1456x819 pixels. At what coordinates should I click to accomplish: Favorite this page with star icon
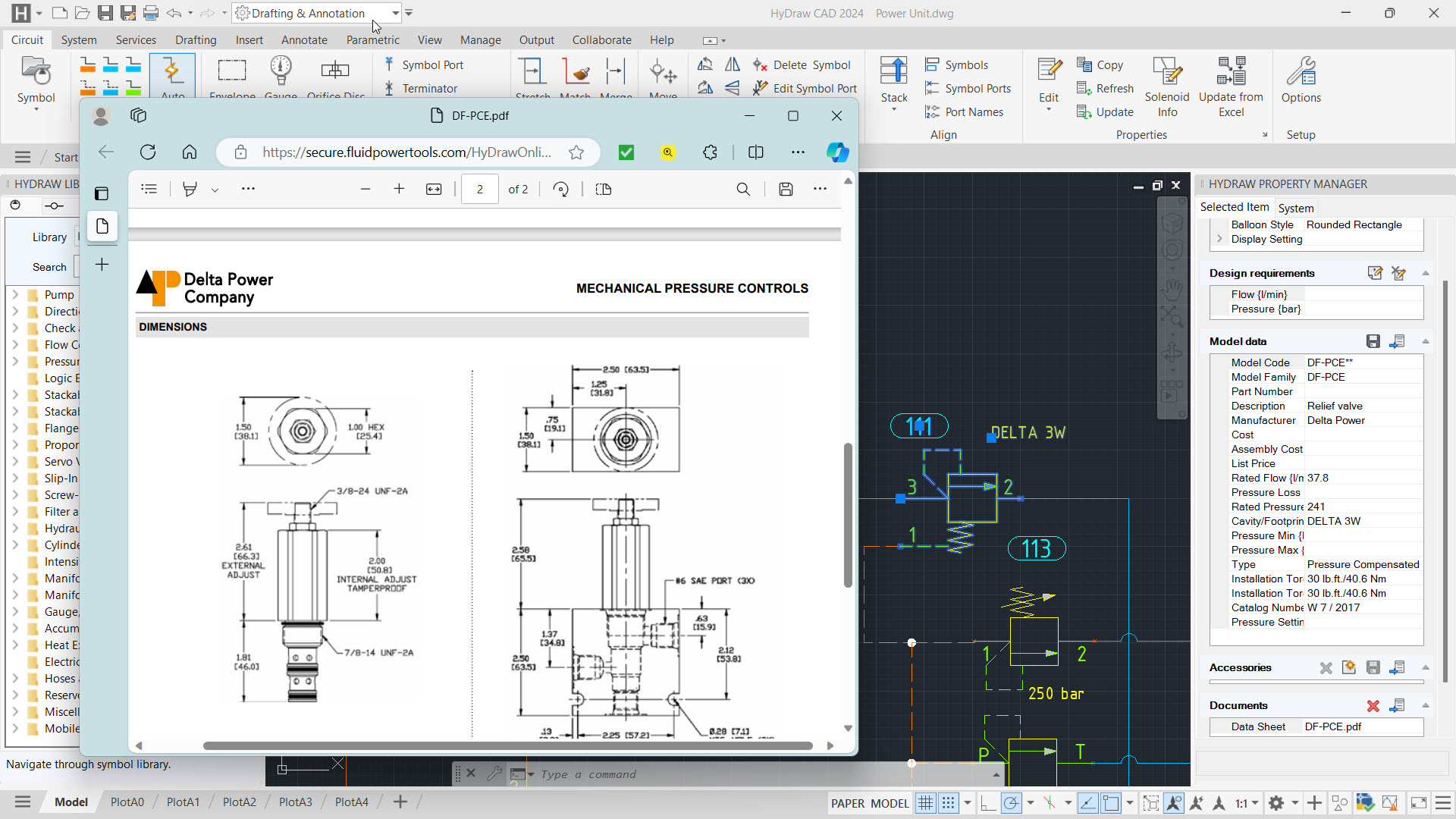point(576,152)
